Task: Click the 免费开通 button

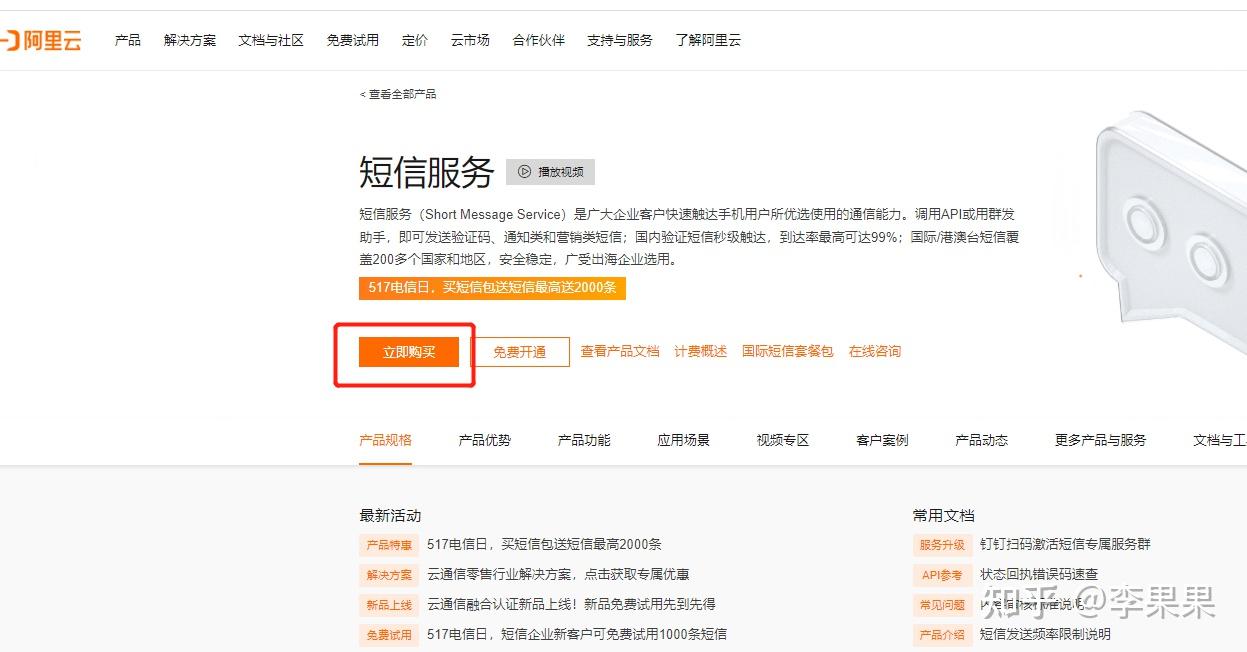Action: click(520, 352)
